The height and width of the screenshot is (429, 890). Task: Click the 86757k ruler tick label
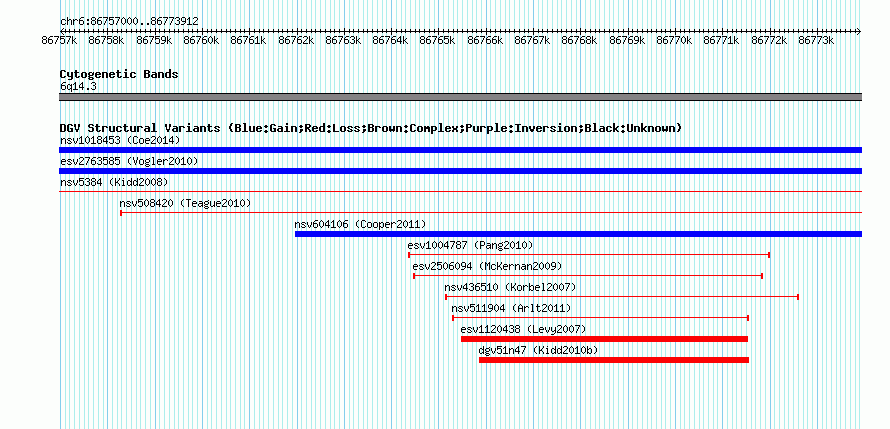(60, 40)
